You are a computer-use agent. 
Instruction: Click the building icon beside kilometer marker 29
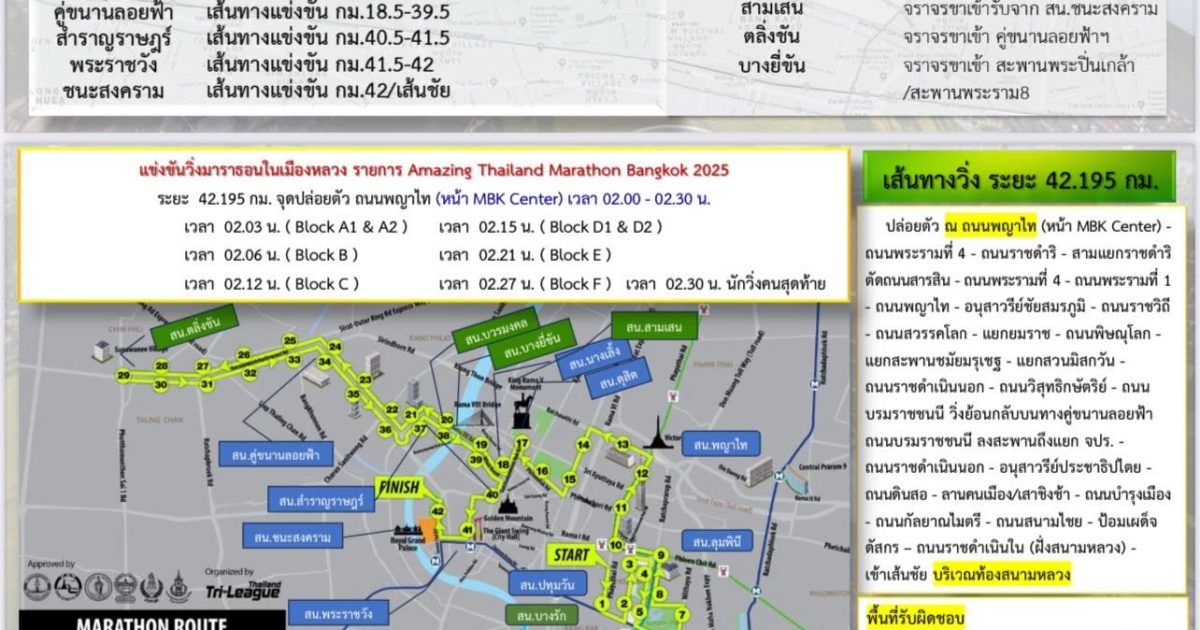[x=104, y=350]
